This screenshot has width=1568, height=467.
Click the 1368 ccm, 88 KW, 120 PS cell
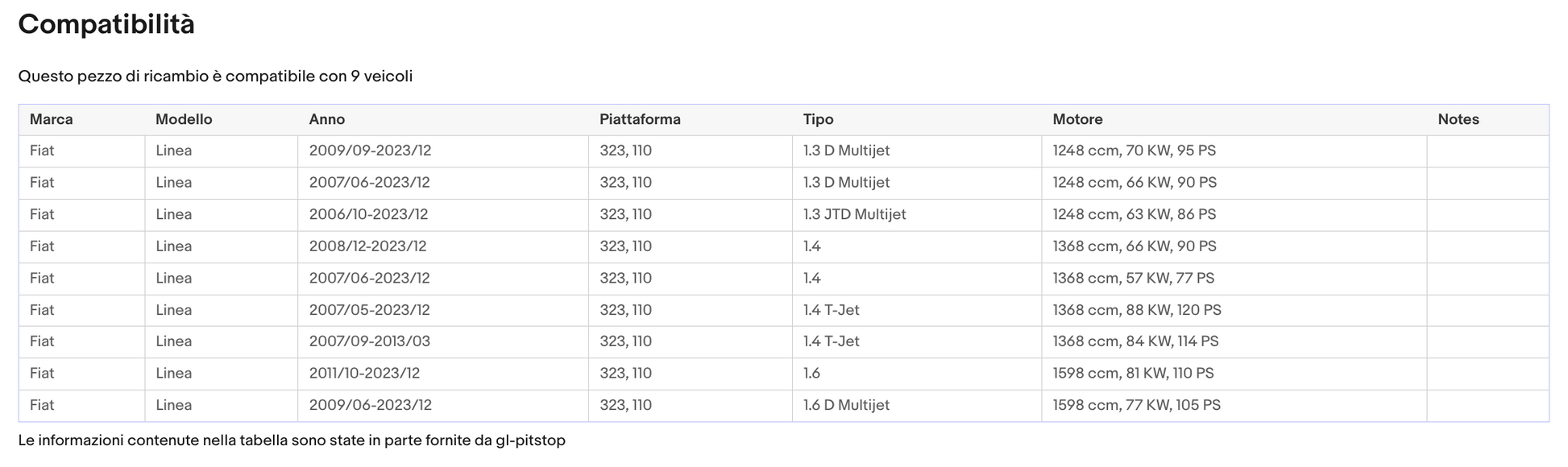tap(1234, 311)
